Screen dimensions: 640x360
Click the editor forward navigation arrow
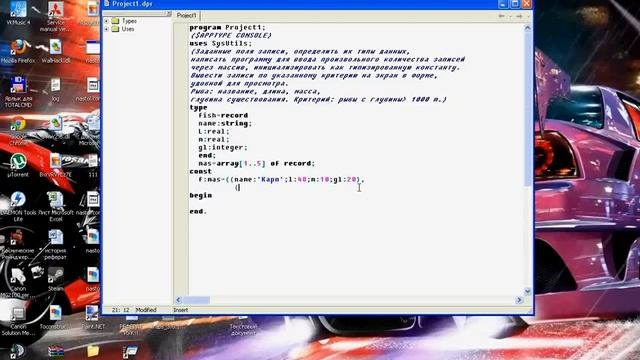519,16
